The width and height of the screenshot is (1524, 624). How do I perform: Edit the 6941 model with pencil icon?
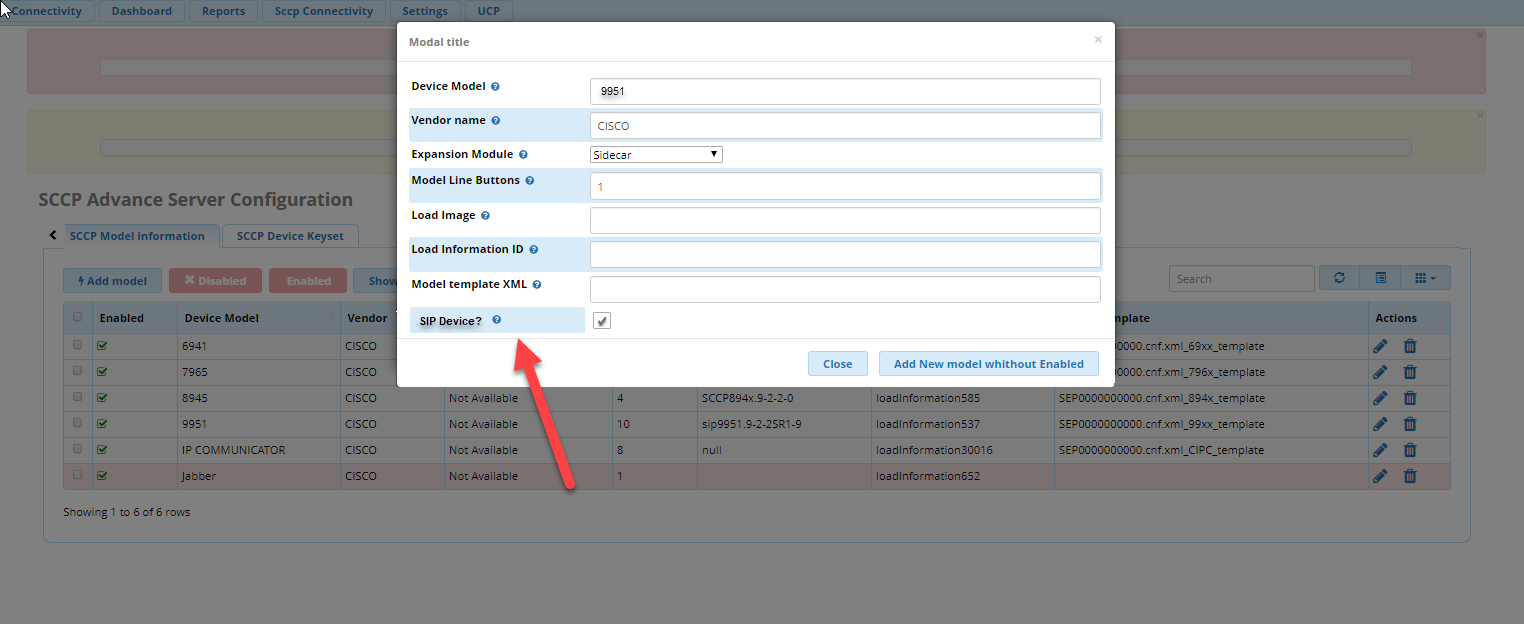click(x=1380, y=345)
